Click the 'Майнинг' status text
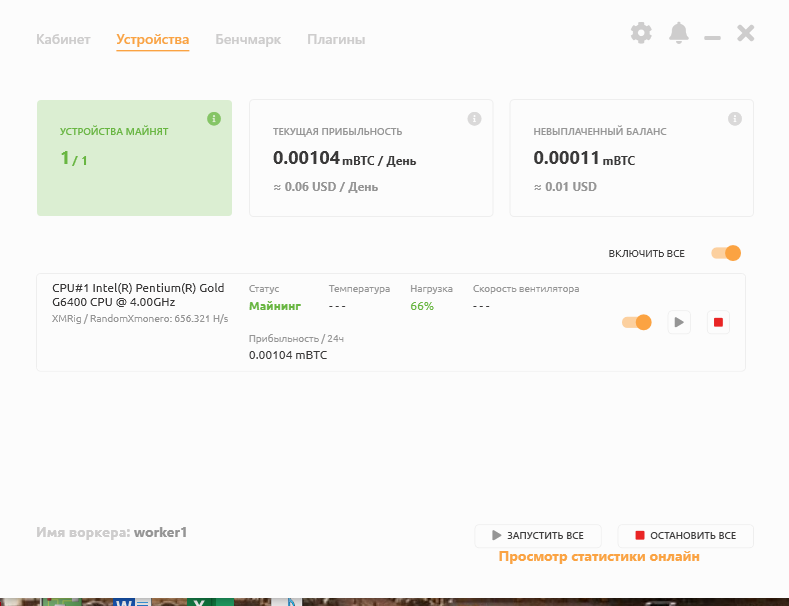Screen dimensions: 789x606 click(x=275, y=306)
